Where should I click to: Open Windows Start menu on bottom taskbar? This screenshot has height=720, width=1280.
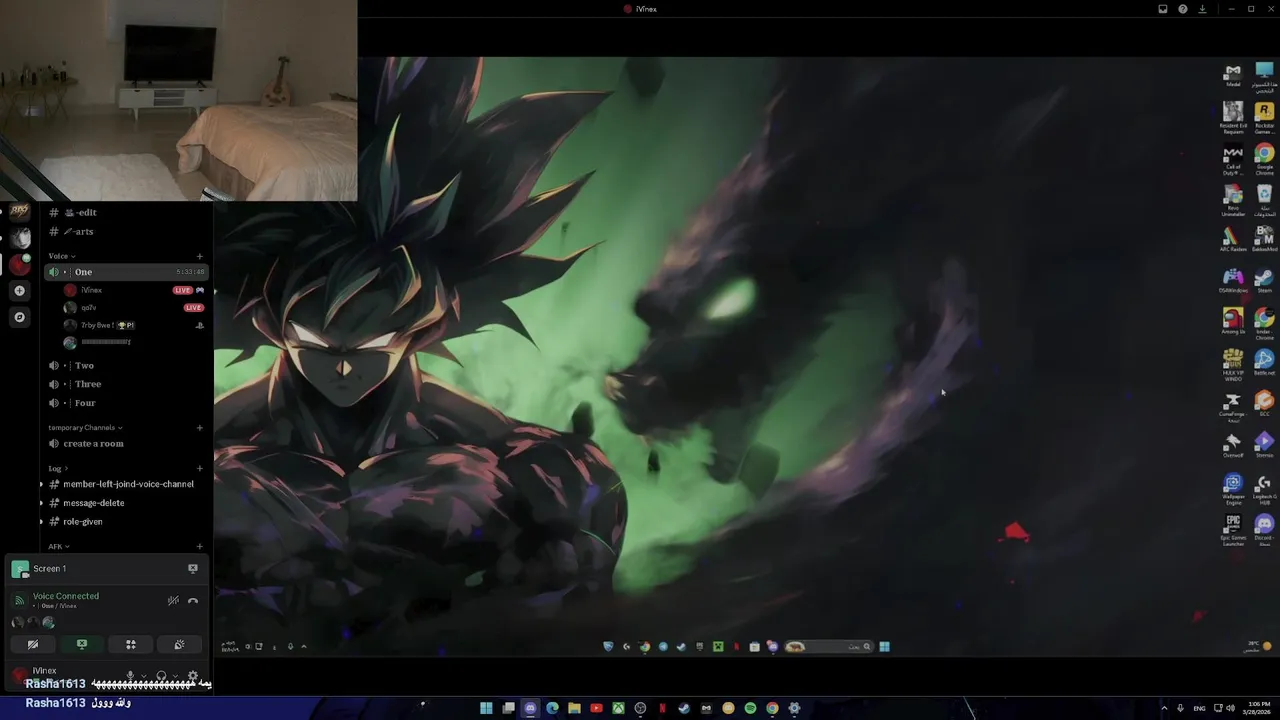[486, 708]
